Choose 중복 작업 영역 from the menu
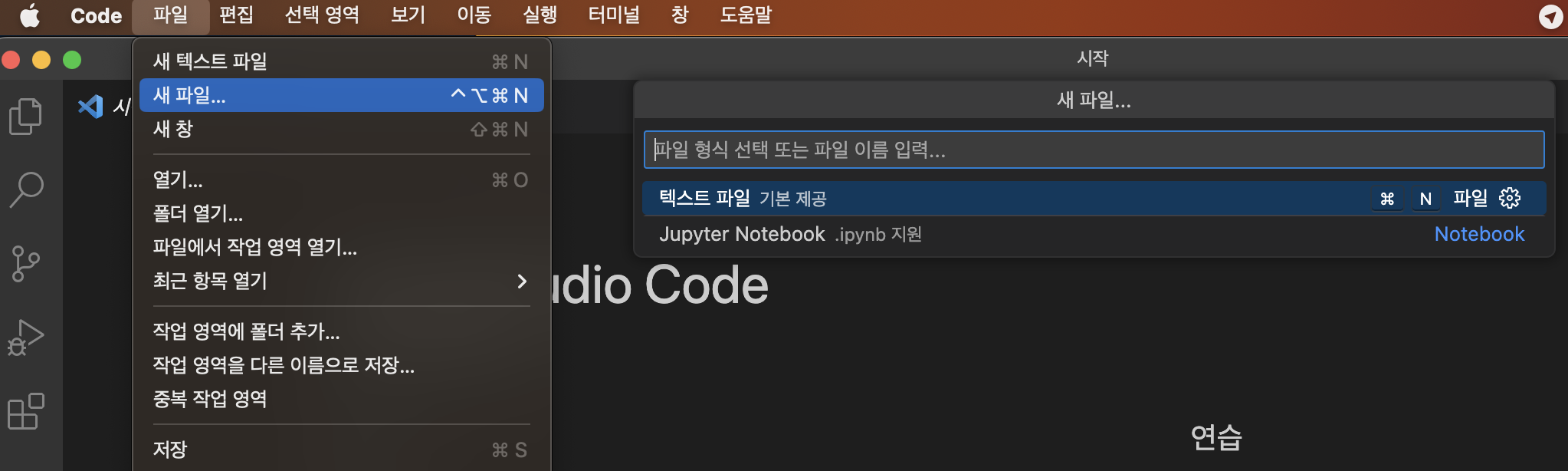 [x=342, y=399]
